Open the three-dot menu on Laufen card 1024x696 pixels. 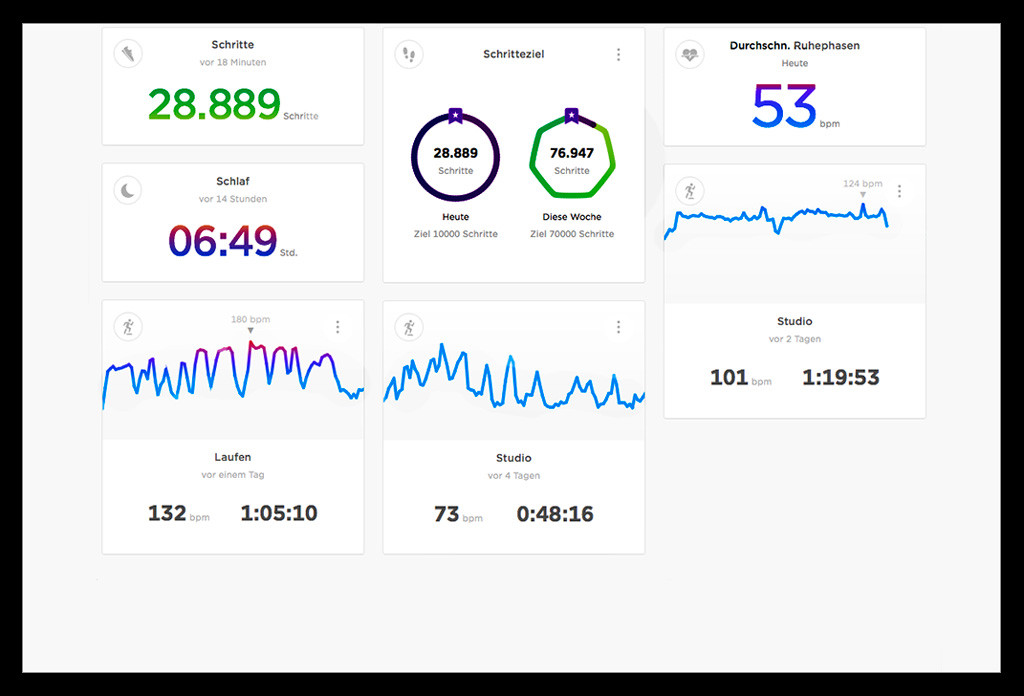[338, 327]
